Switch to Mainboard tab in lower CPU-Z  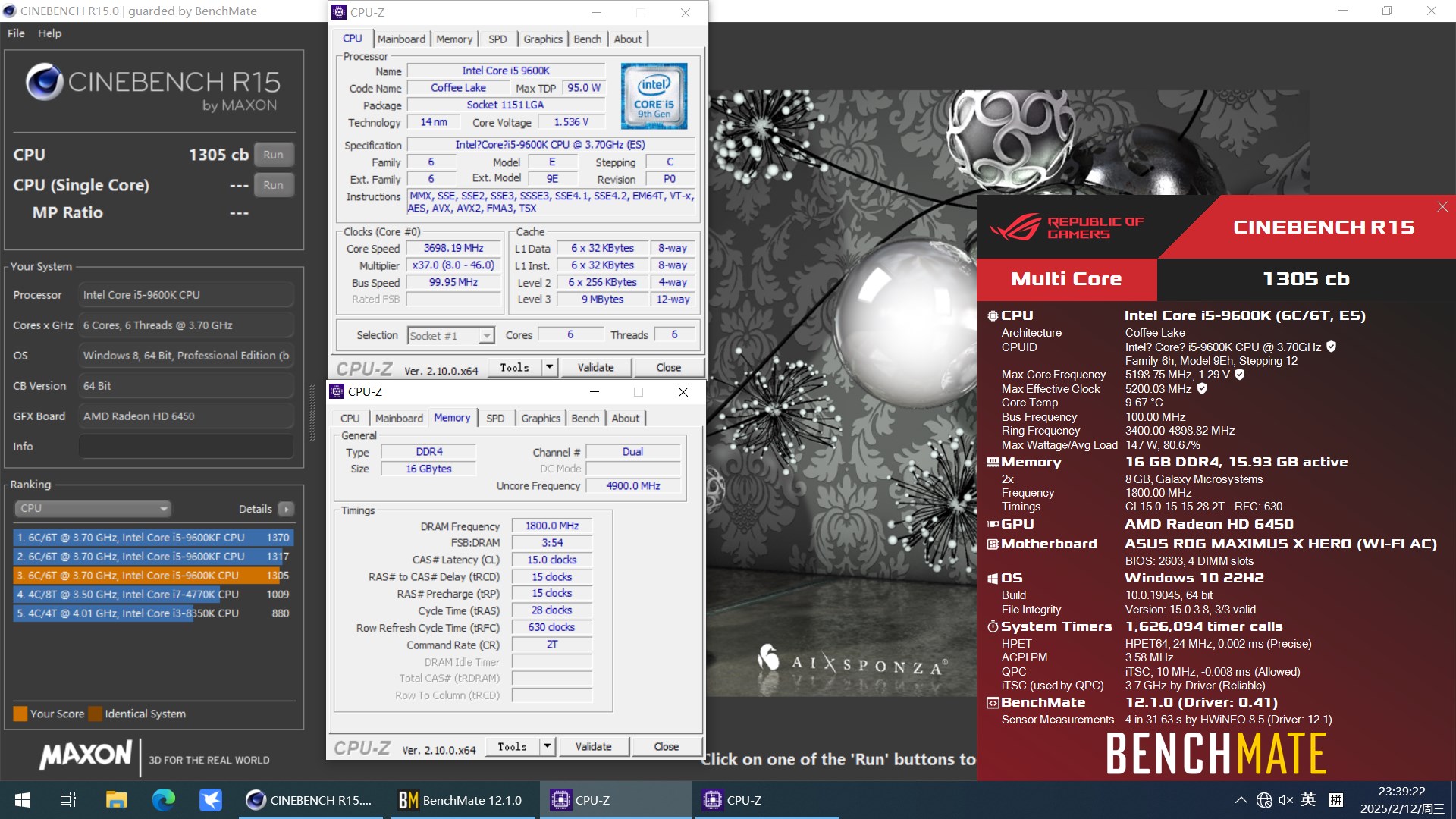click(399, 419)
